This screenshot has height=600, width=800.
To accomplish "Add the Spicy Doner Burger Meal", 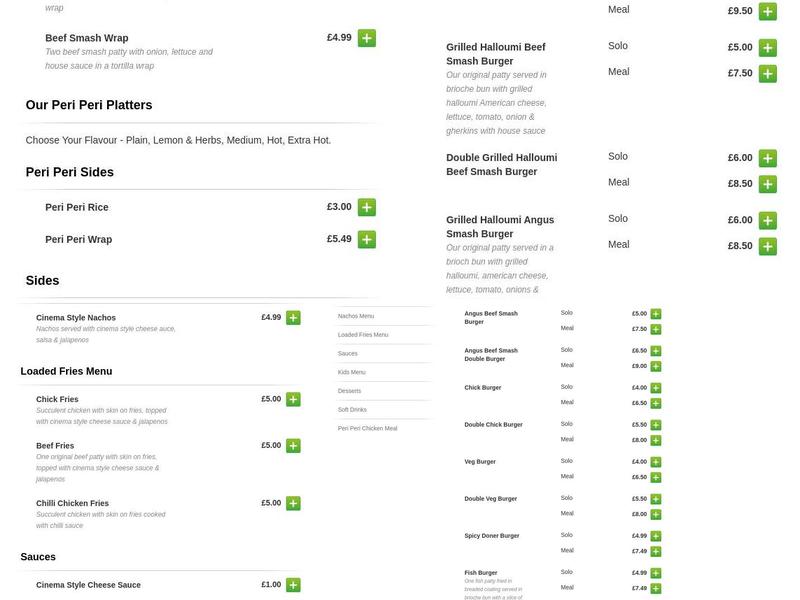I will [655, 549].
